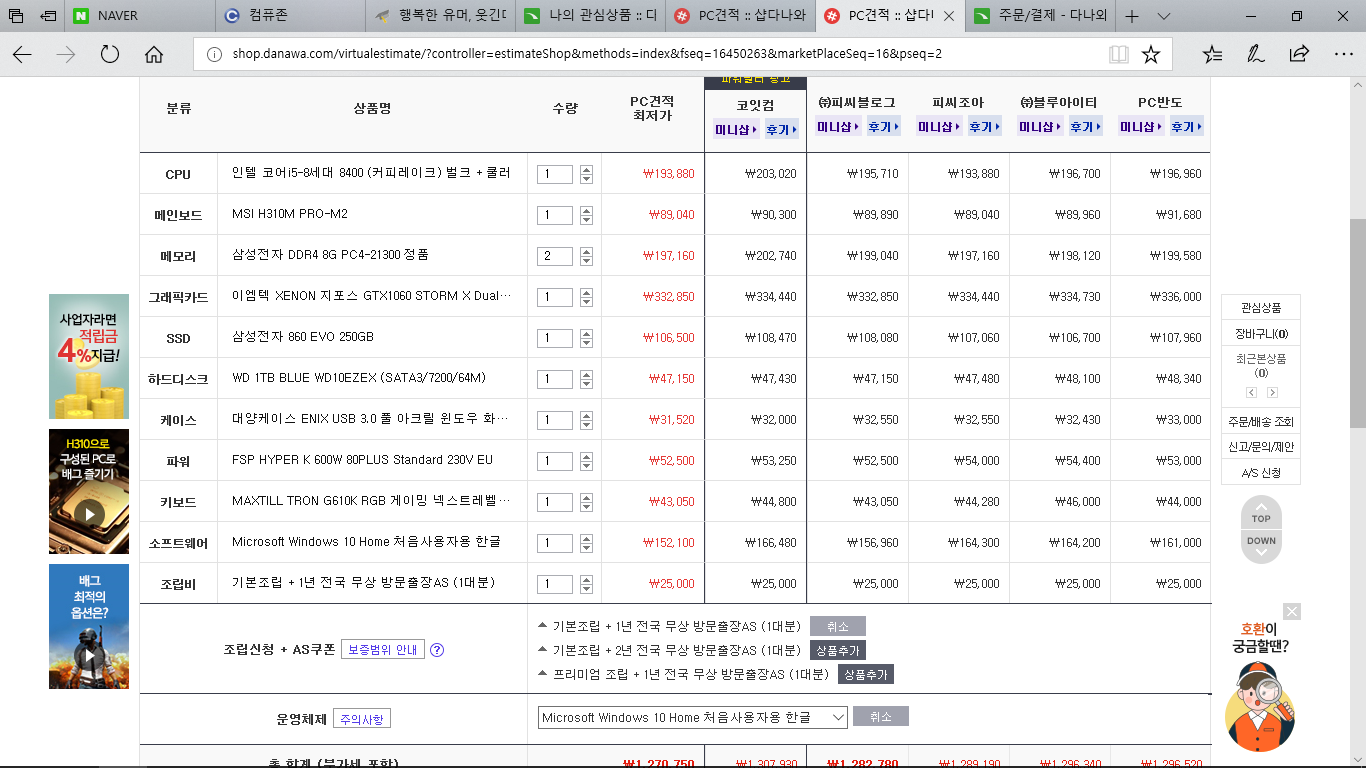
Task: Open ㈜피씨블로그 미니샵 button
Action: [838, 127]
